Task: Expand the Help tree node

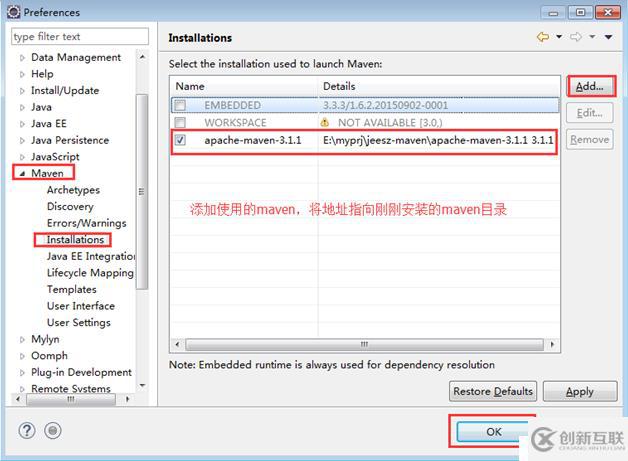Action: pyautogui.click(x=22, y=74)
